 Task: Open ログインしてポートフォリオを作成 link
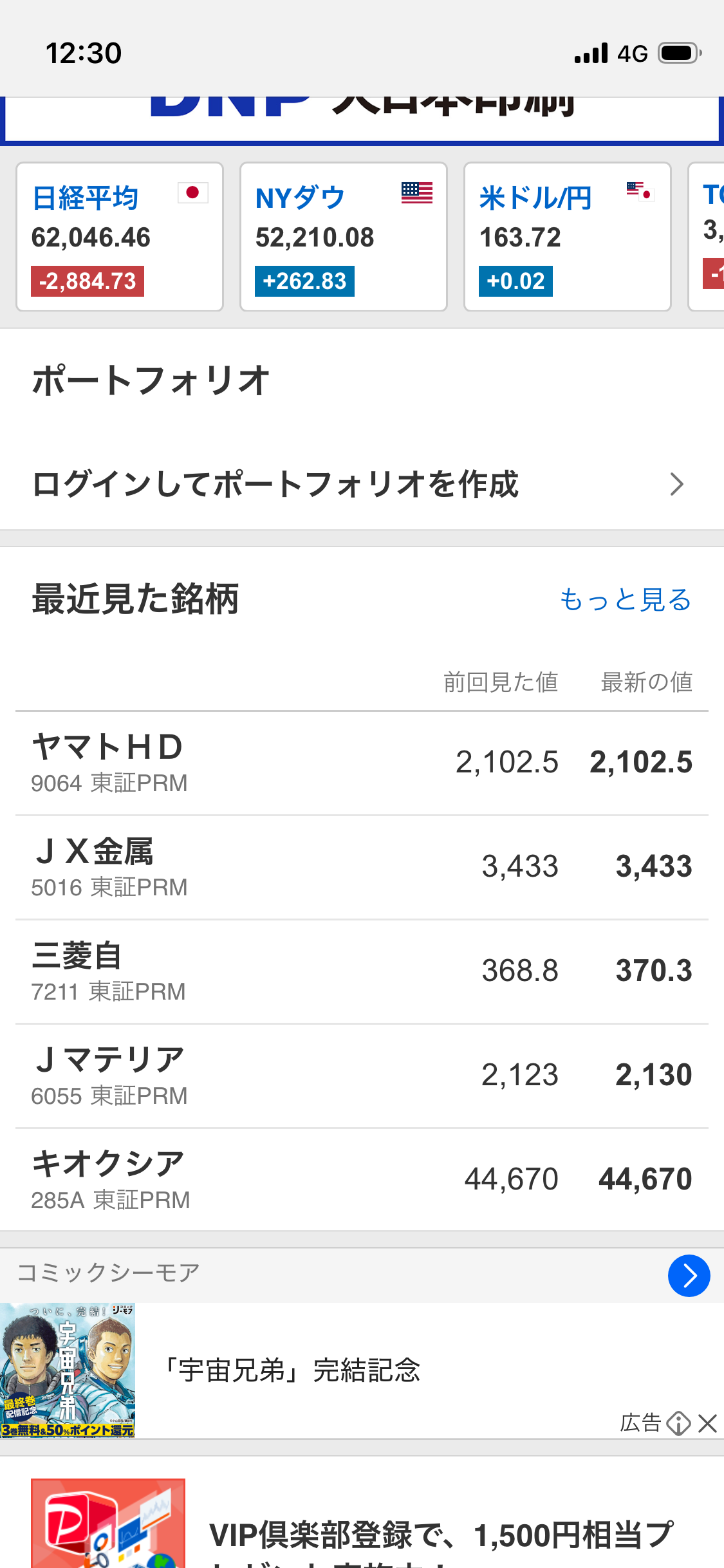point(362,484)
